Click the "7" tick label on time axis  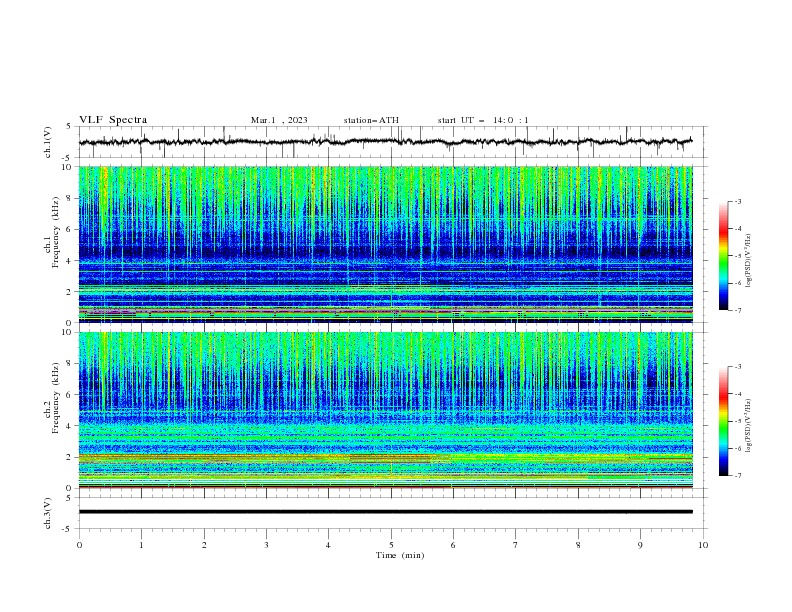click(x=516, y=545)
